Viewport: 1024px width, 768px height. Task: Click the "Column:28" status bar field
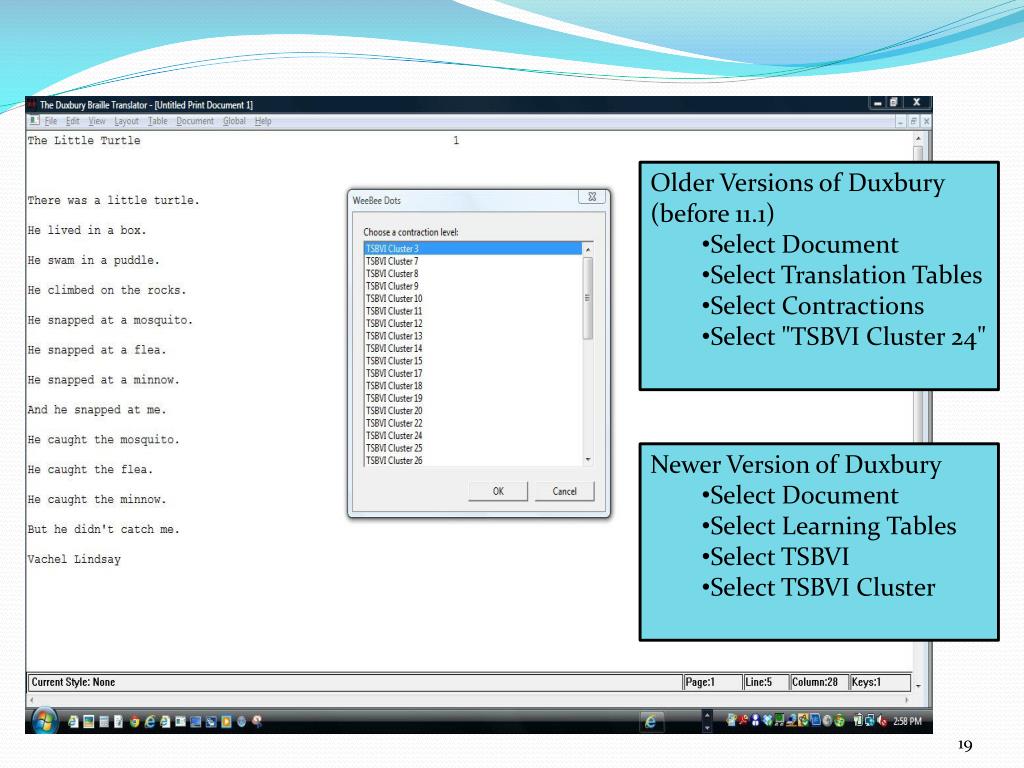tap(819, 682)
